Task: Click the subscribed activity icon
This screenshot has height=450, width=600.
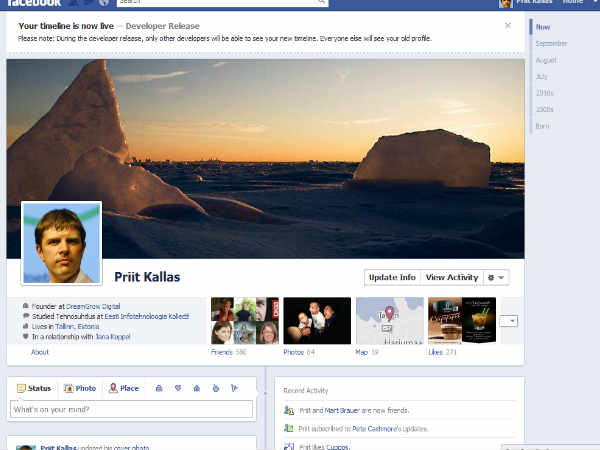Action: point(289,428)
